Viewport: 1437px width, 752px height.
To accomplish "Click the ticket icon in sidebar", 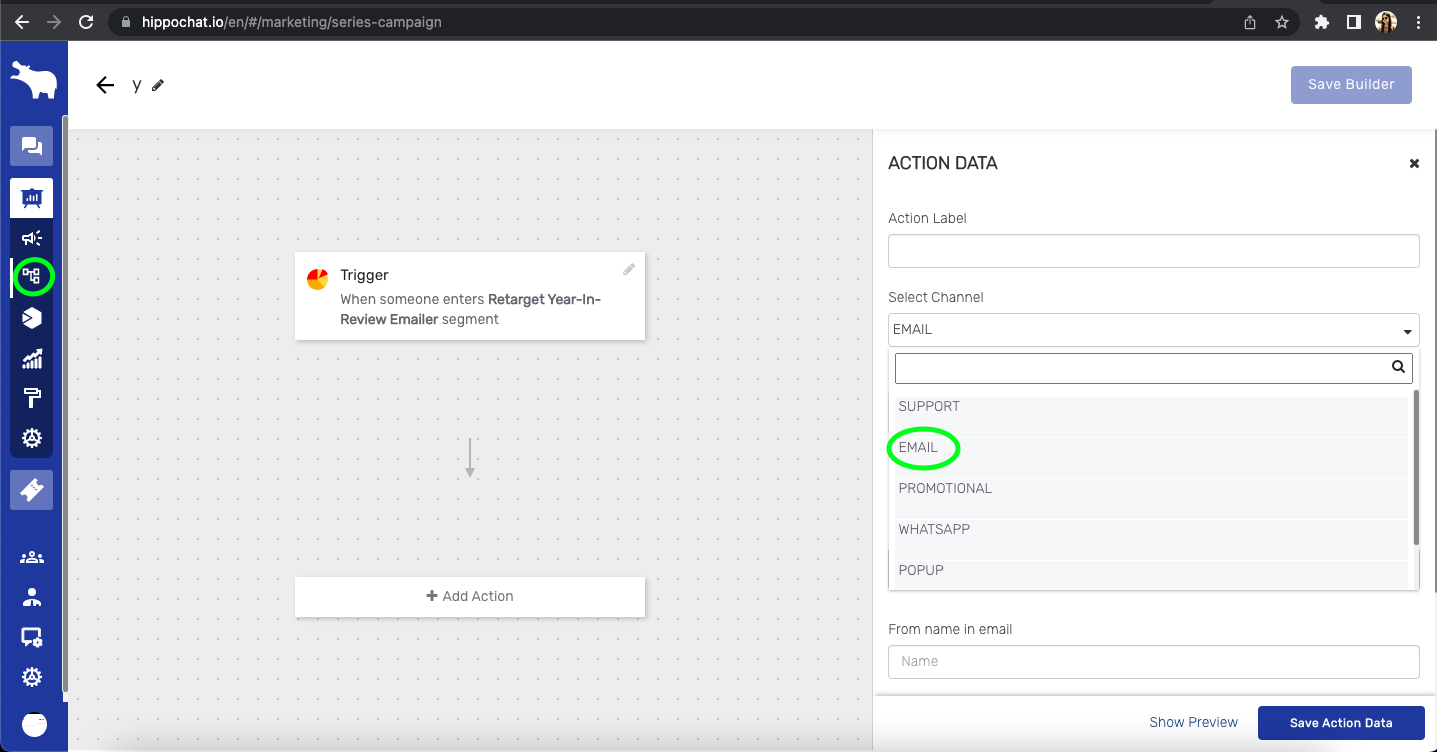I will coord(32,490).
